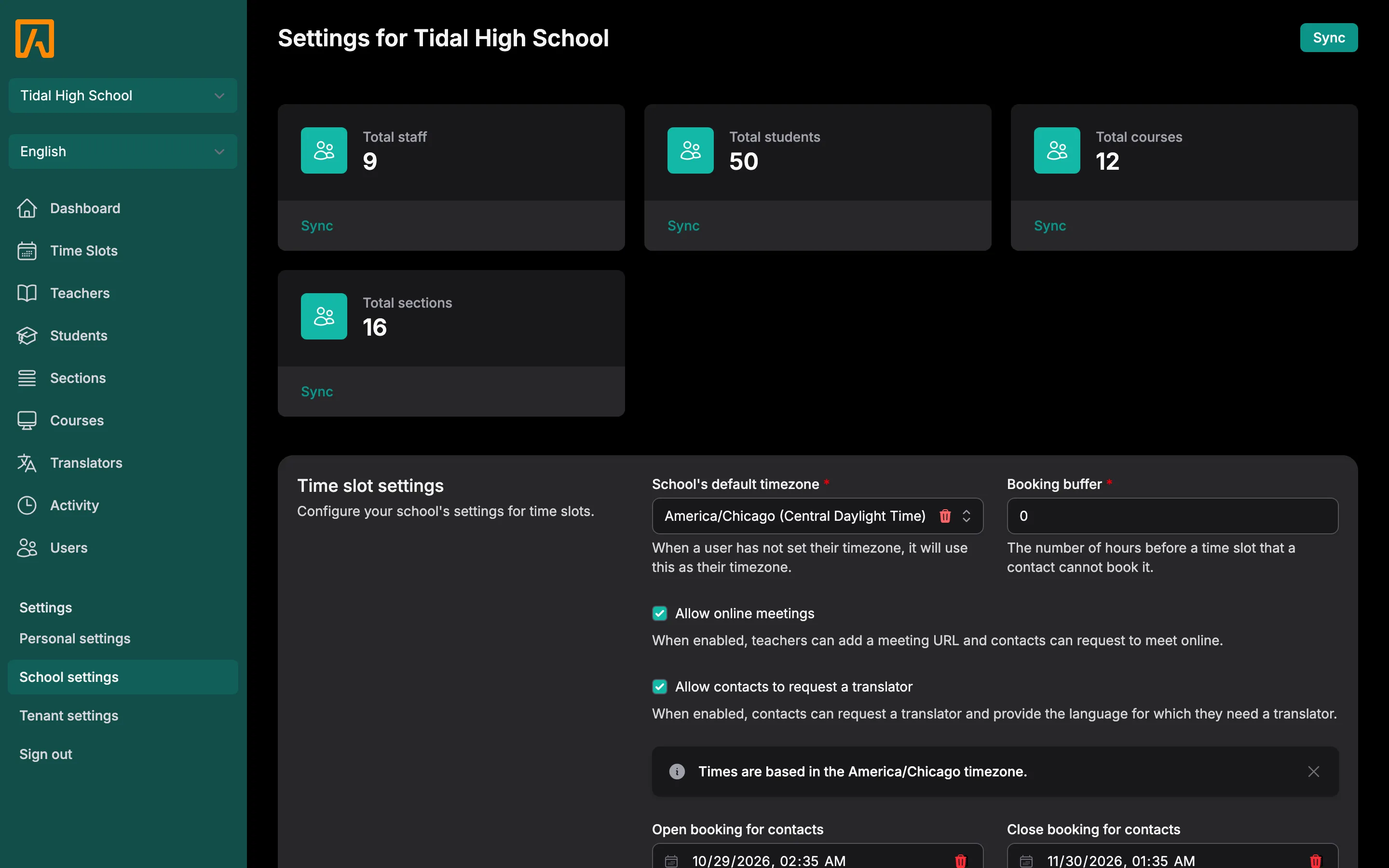Viewport: 1389px width, 868px height.
Task: Select School settings in sidebar
Action: pos(123,677)
